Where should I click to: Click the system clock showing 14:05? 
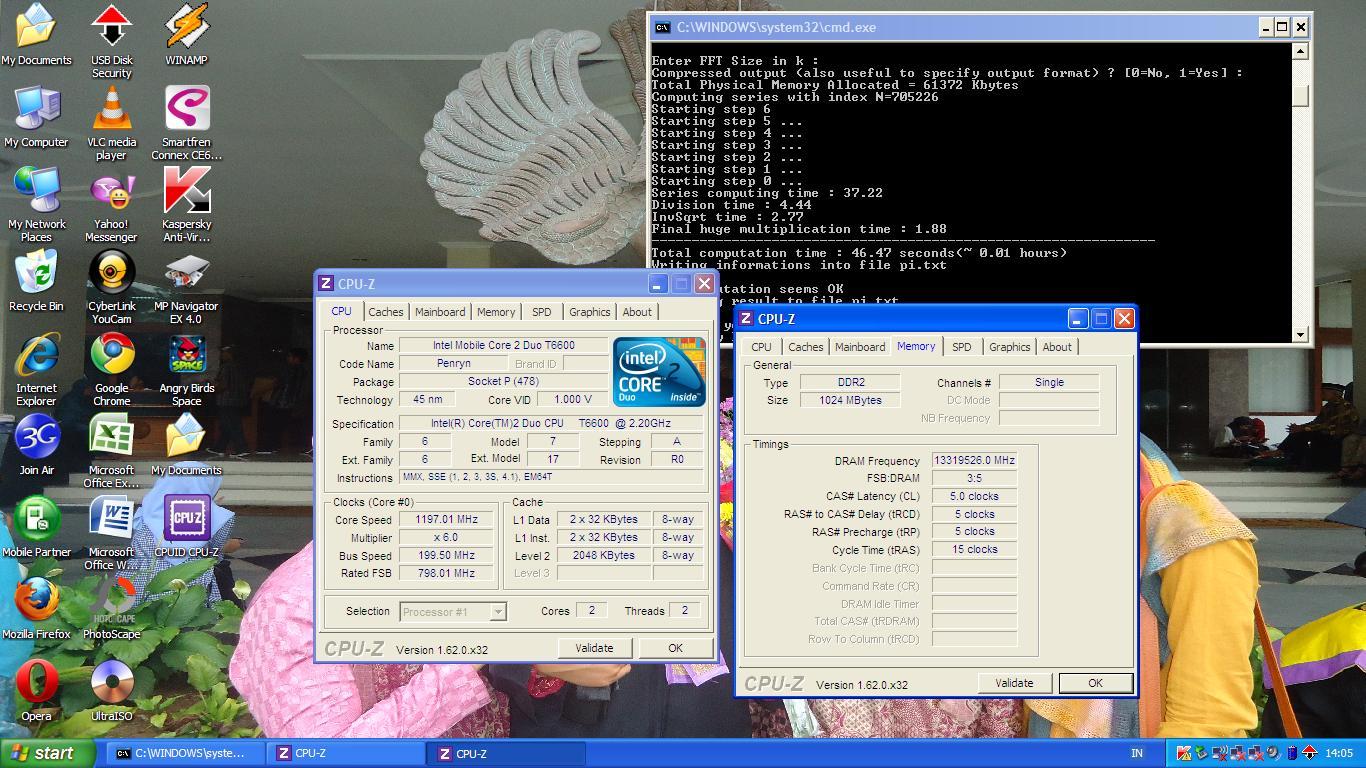1338,753
